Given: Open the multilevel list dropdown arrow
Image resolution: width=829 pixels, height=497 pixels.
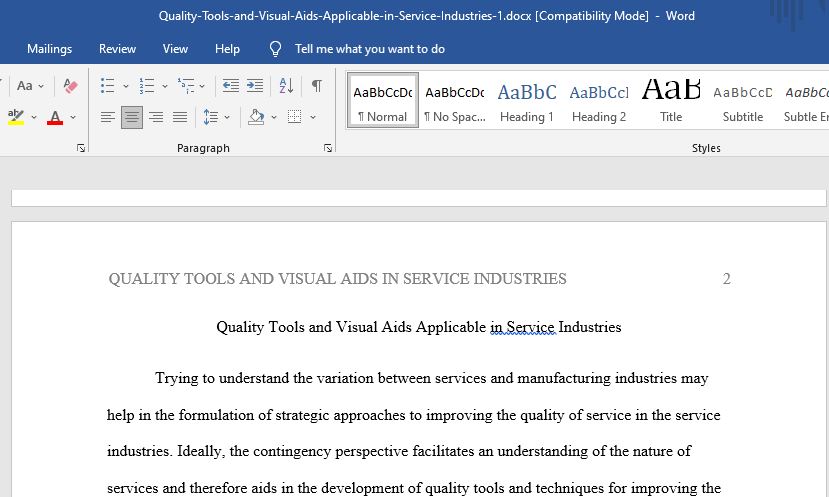Looking at the screenshot, I should 202,86.
